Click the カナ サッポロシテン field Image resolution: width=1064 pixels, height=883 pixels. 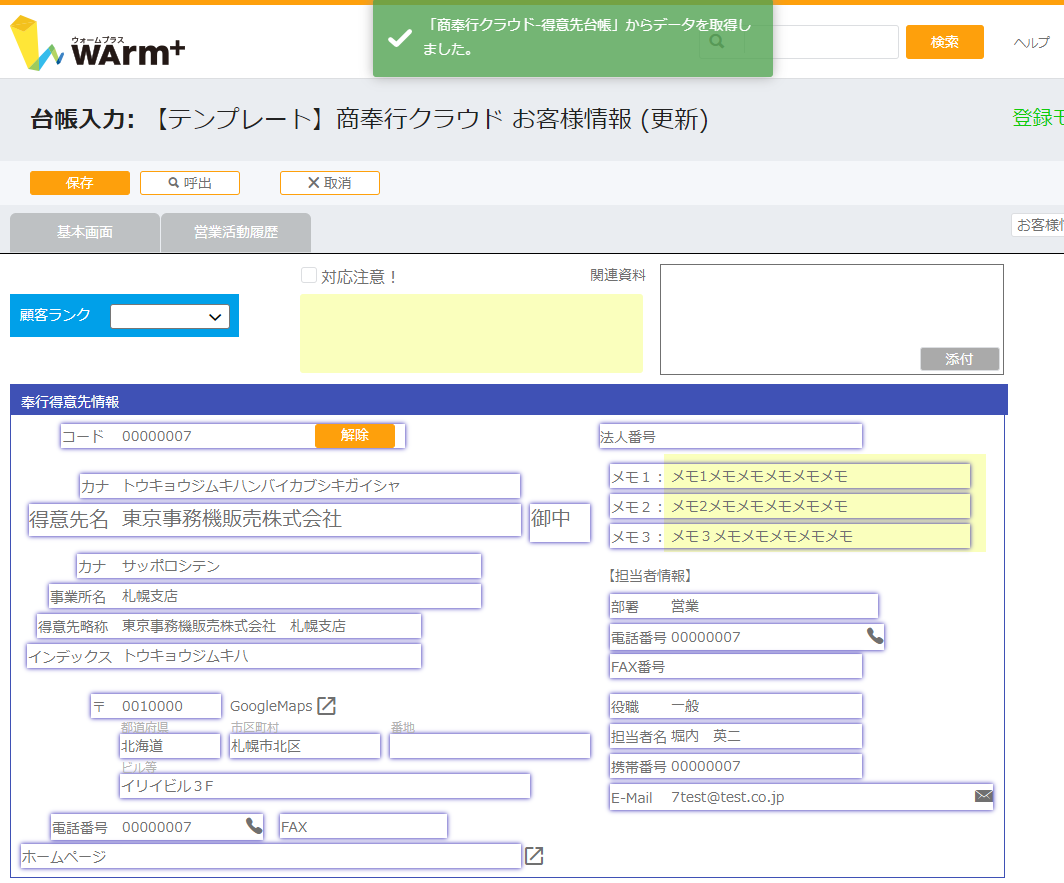[279, 565]
